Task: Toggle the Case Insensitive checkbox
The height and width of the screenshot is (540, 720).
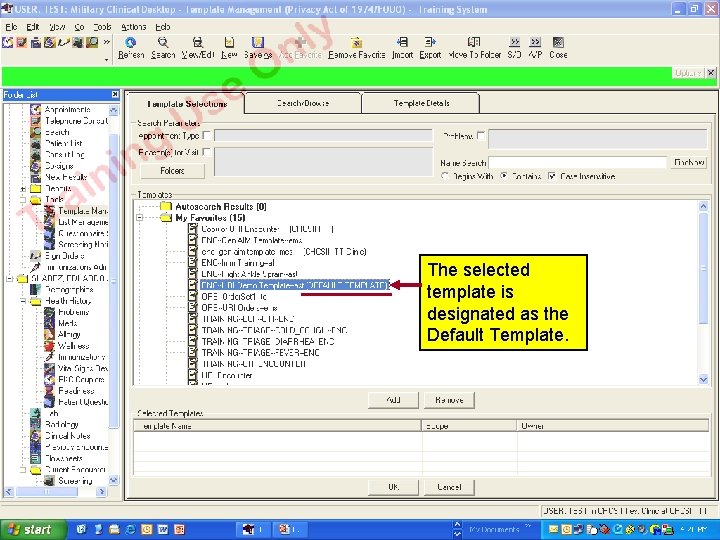Action: (551, 176)
